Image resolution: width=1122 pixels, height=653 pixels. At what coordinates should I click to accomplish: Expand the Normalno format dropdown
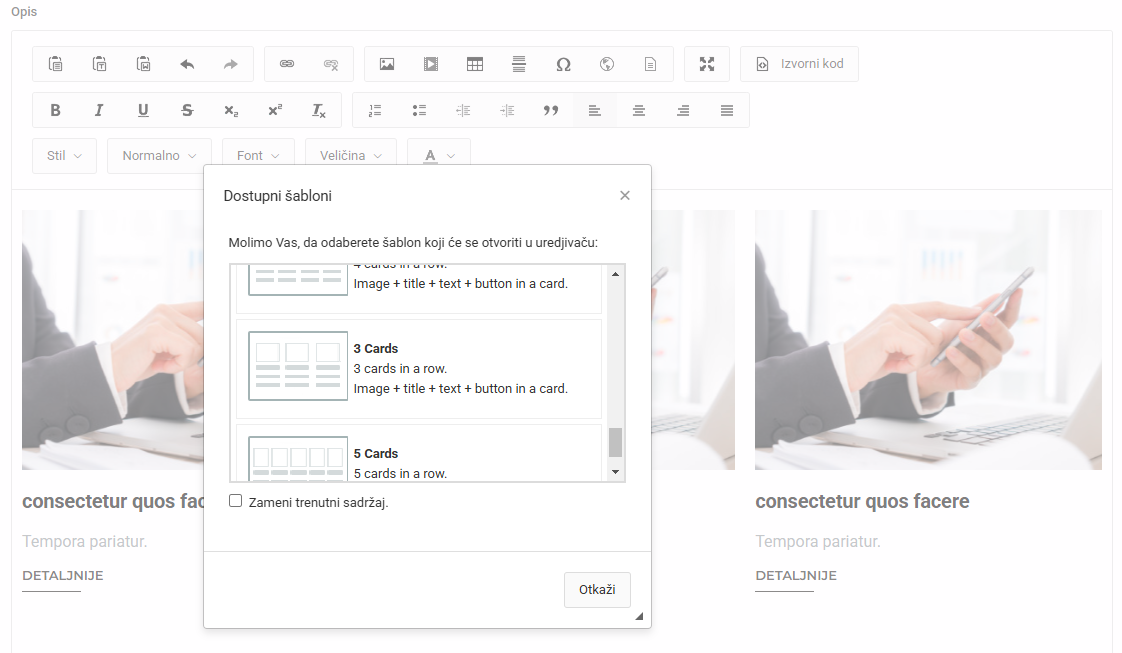pyautogui.click(x=159, y=156)
